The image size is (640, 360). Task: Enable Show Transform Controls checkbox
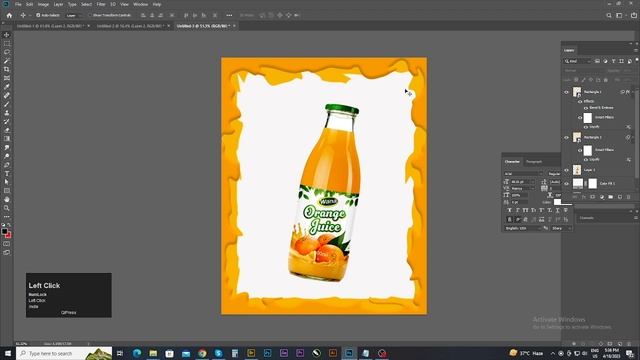(x=91, y=16)
